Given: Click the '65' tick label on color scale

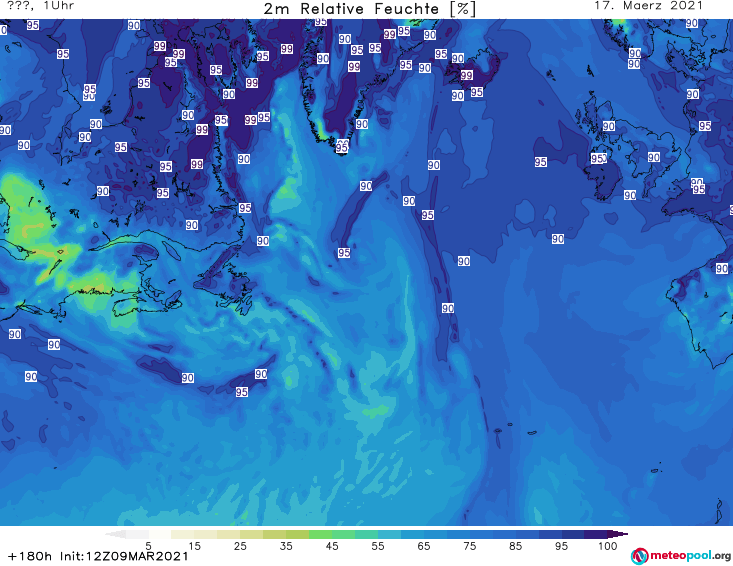Looking at the screenshot, I should 424,545.
